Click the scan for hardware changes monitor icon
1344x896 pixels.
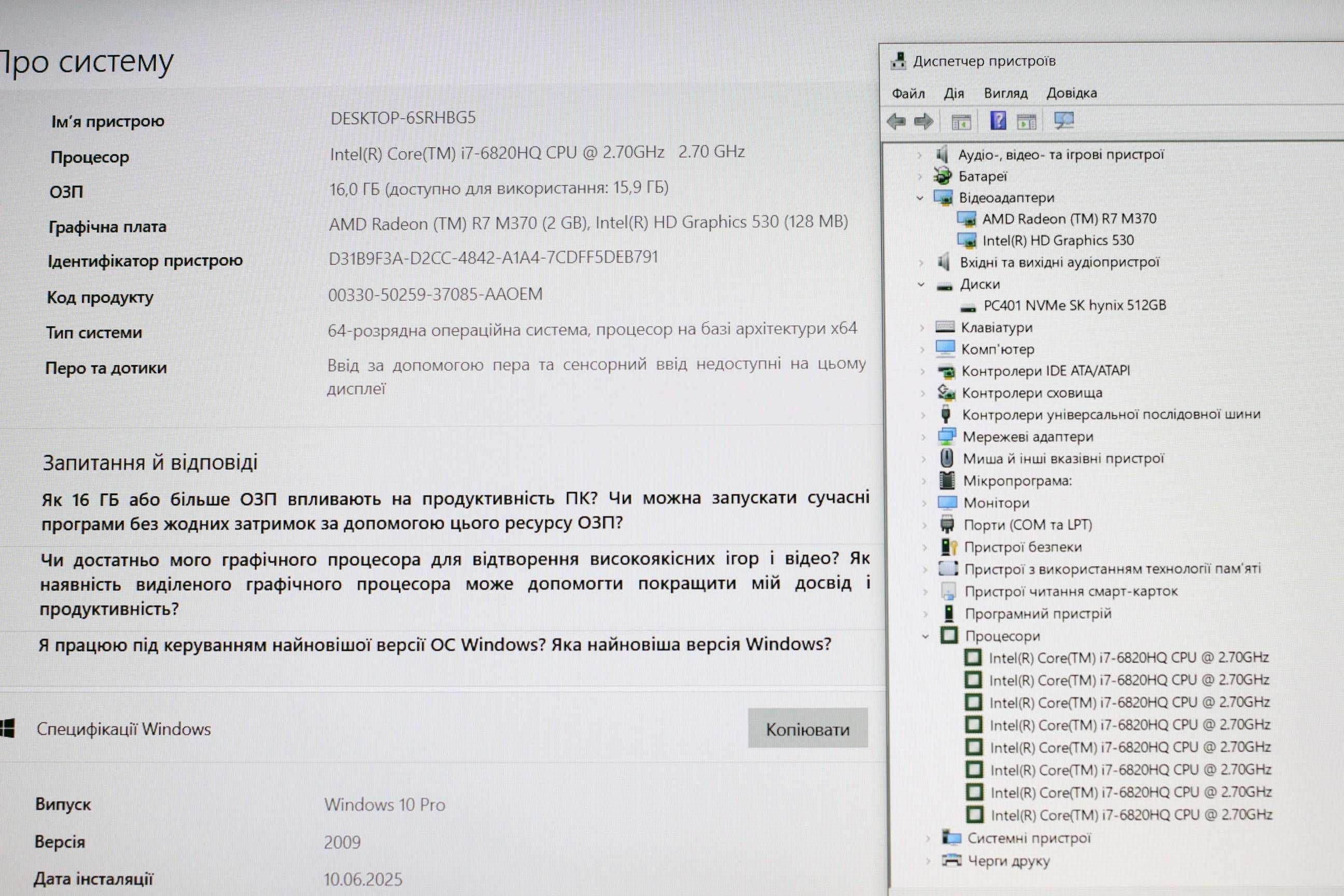pos(1063,121)
